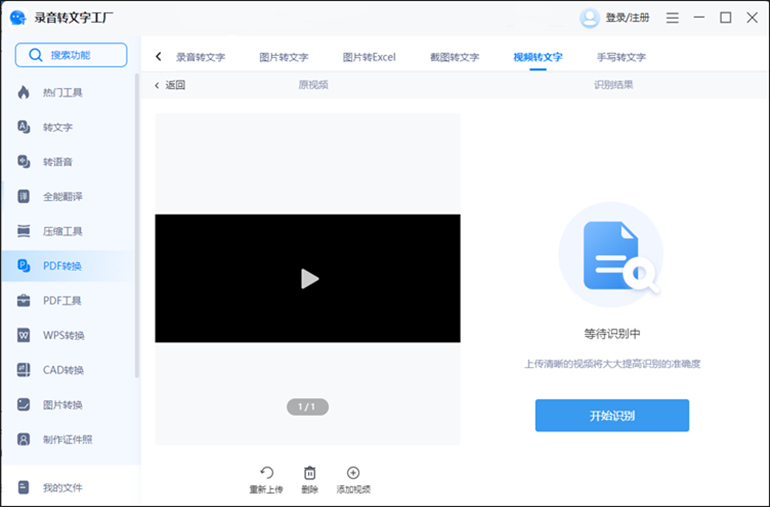The width and height of the screenshot is (770, 507).
Task: Click the 全能翻译 sidebar icon
Action: pyautogui.click(x=24, y=197)
